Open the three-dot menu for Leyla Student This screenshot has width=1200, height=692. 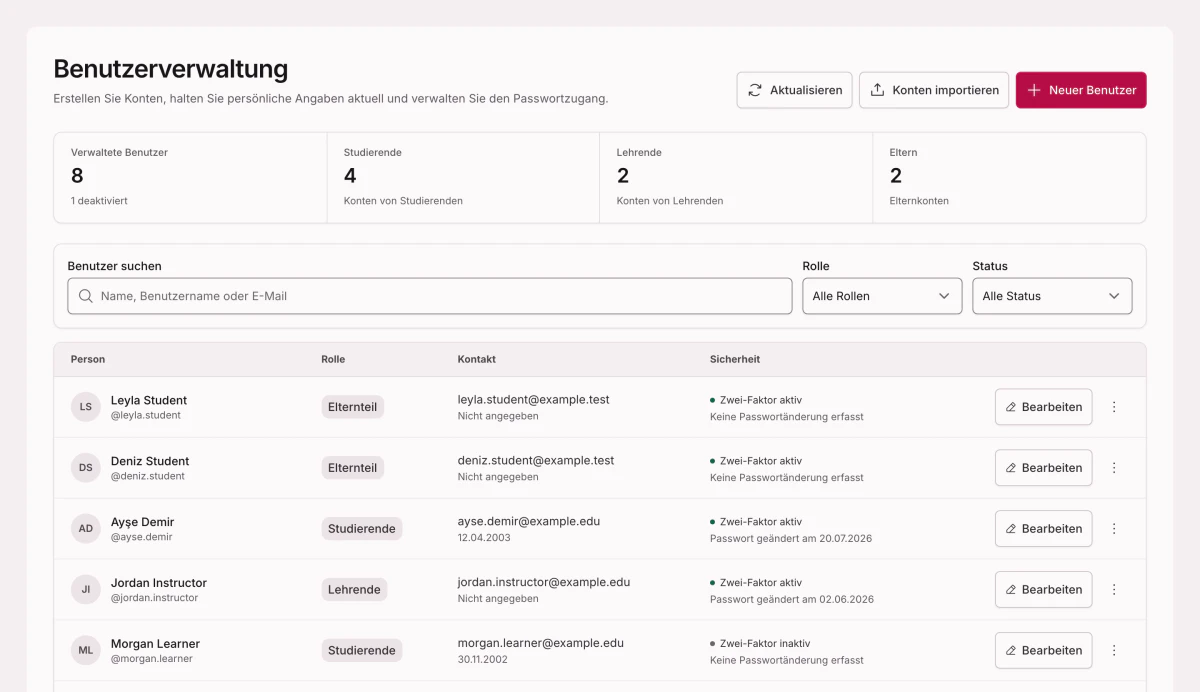tap(1114, 407)
